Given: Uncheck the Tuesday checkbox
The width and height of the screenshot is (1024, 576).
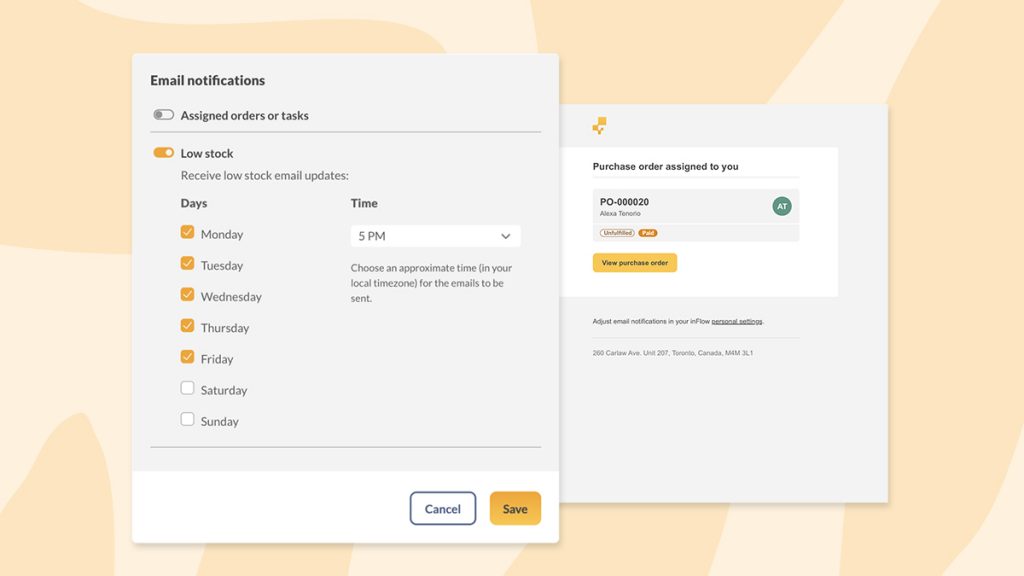Looking at the screenshot, I should pos(187,264).
